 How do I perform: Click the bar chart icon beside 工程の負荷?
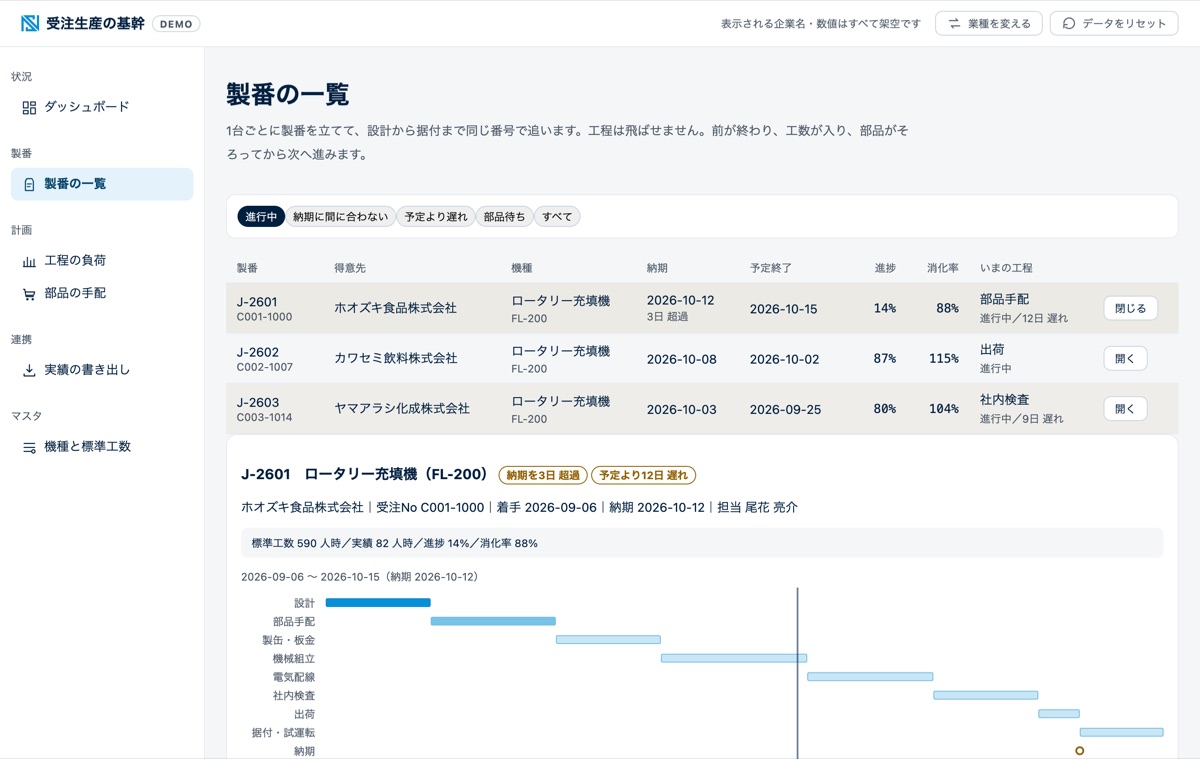(29, 261)
